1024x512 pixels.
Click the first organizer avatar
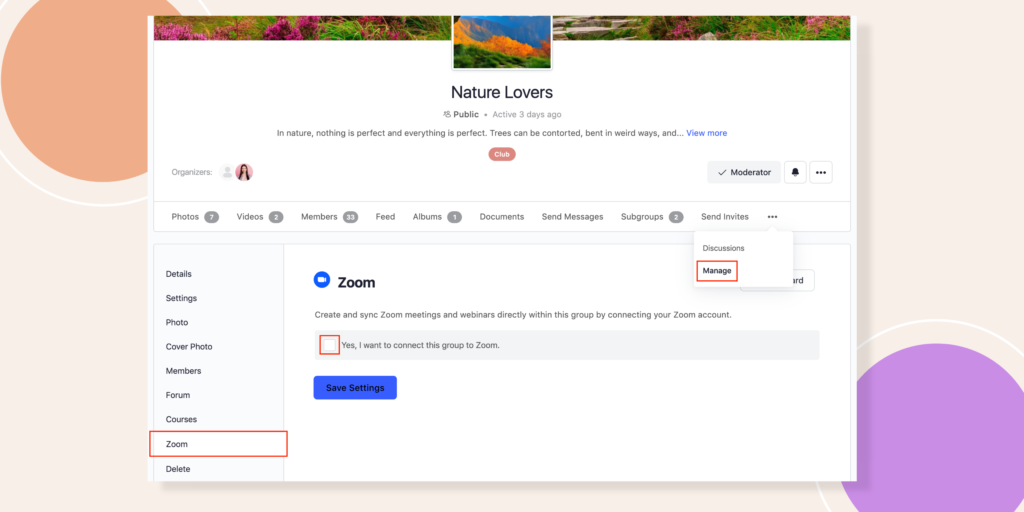[x=227, y=172]
